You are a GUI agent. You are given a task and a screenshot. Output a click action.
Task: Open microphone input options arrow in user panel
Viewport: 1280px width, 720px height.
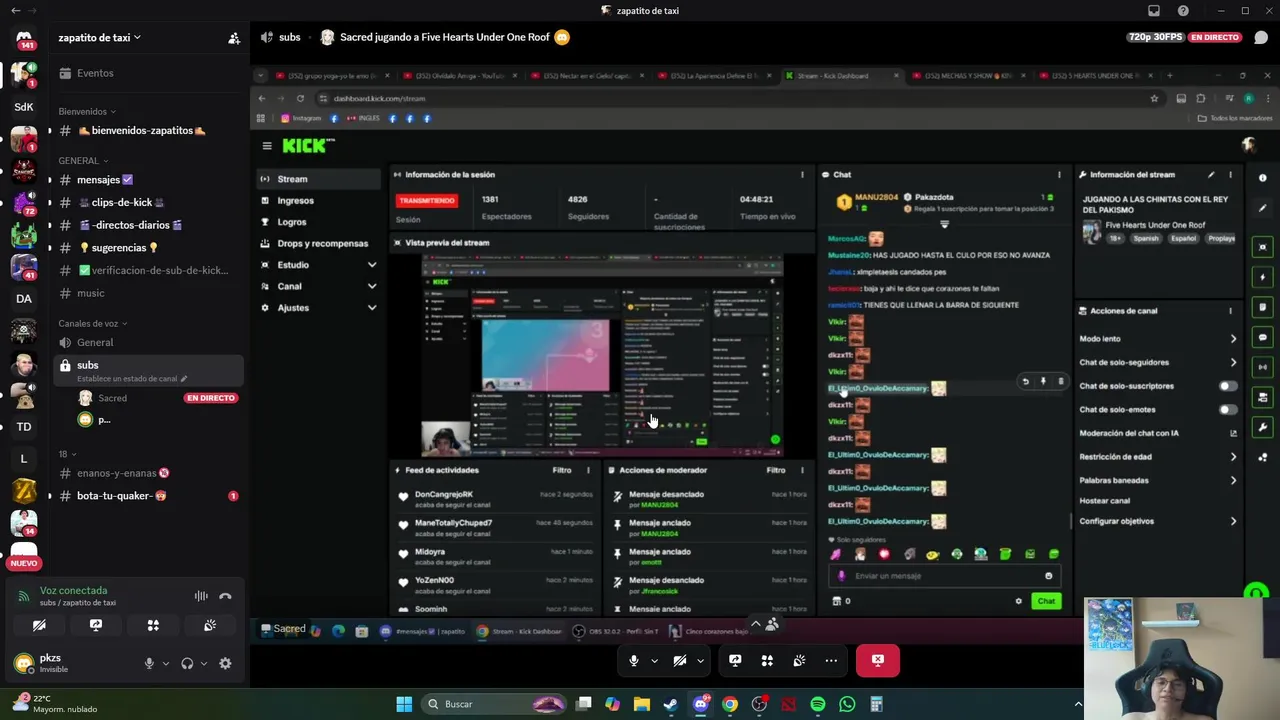(x=166, y=663)
